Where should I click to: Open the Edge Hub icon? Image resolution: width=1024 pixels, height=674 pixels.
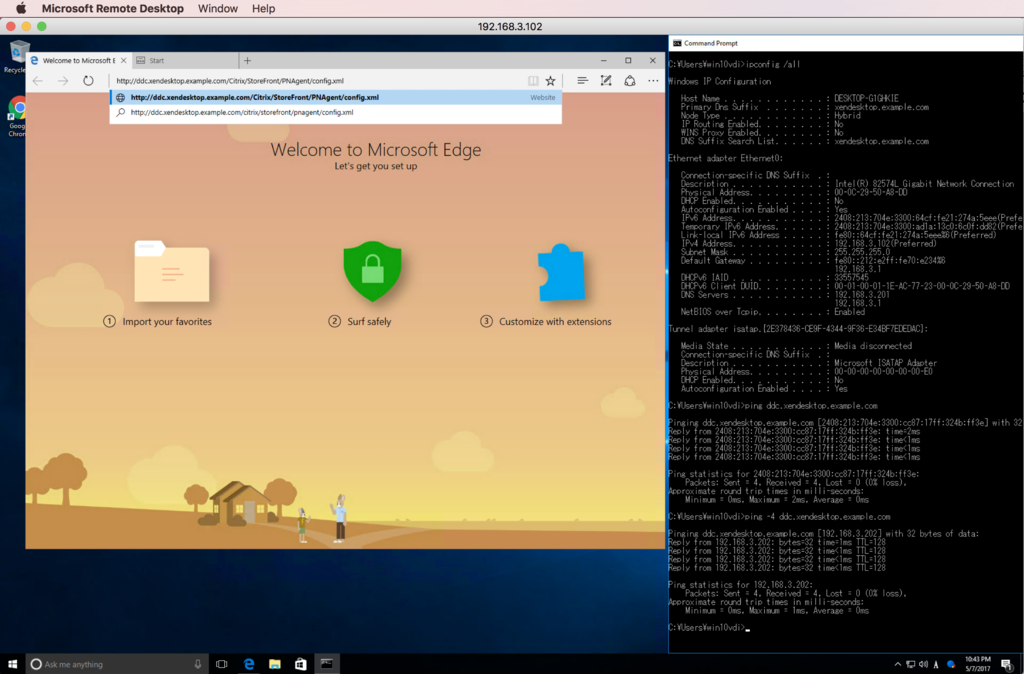(582, 81)
